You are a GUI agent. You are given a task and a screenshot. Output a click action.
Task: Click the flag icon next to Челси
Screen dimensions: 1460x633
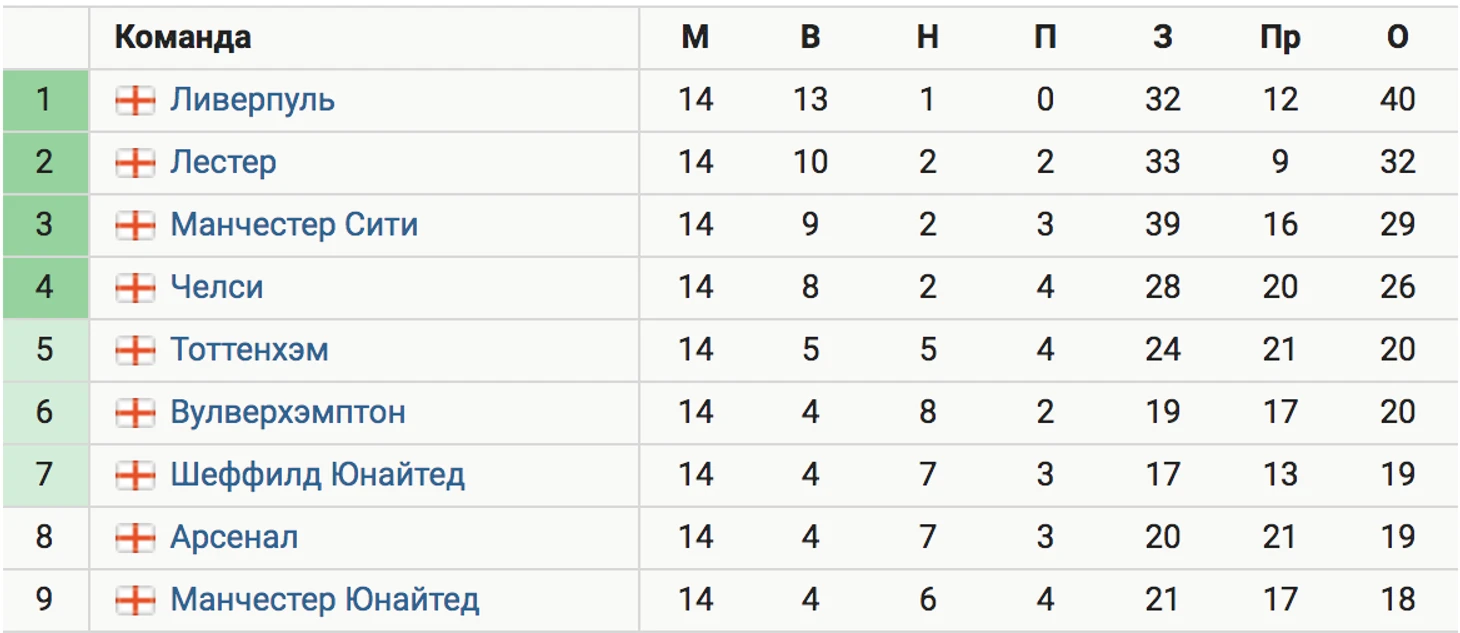(135, 288)
